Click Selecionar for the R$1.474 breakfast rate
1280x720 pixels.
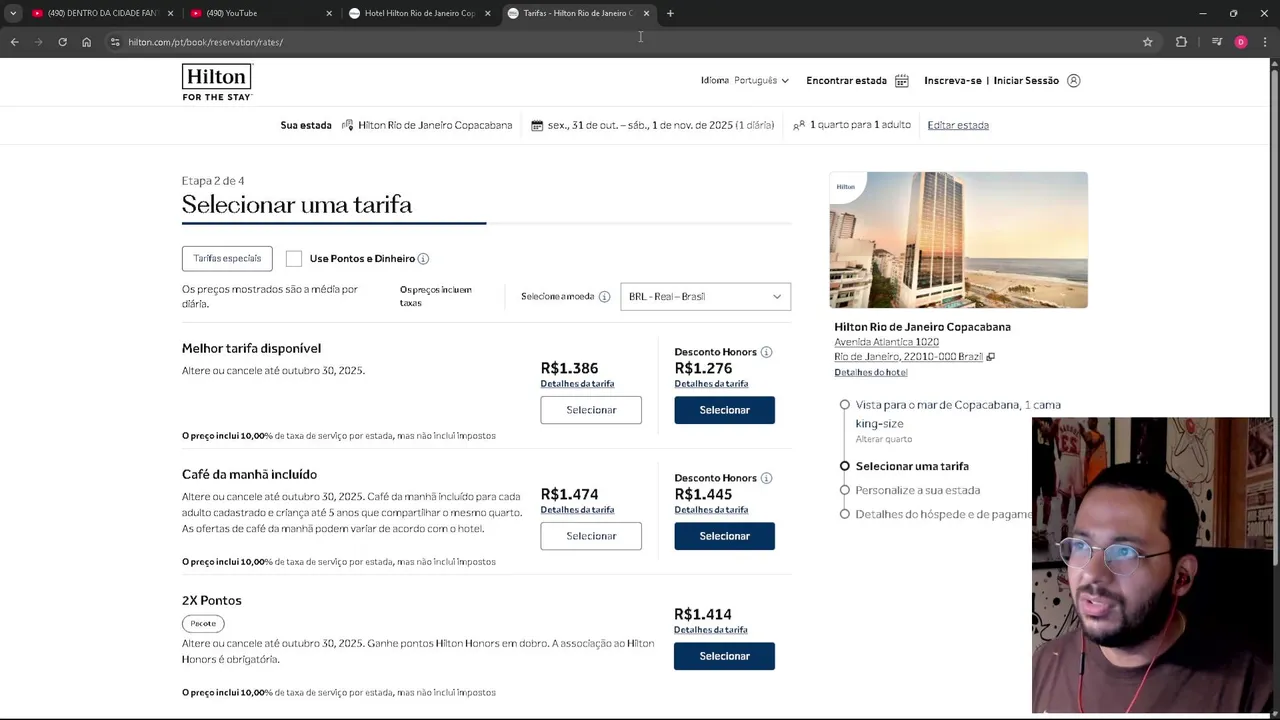coord(591,536)
